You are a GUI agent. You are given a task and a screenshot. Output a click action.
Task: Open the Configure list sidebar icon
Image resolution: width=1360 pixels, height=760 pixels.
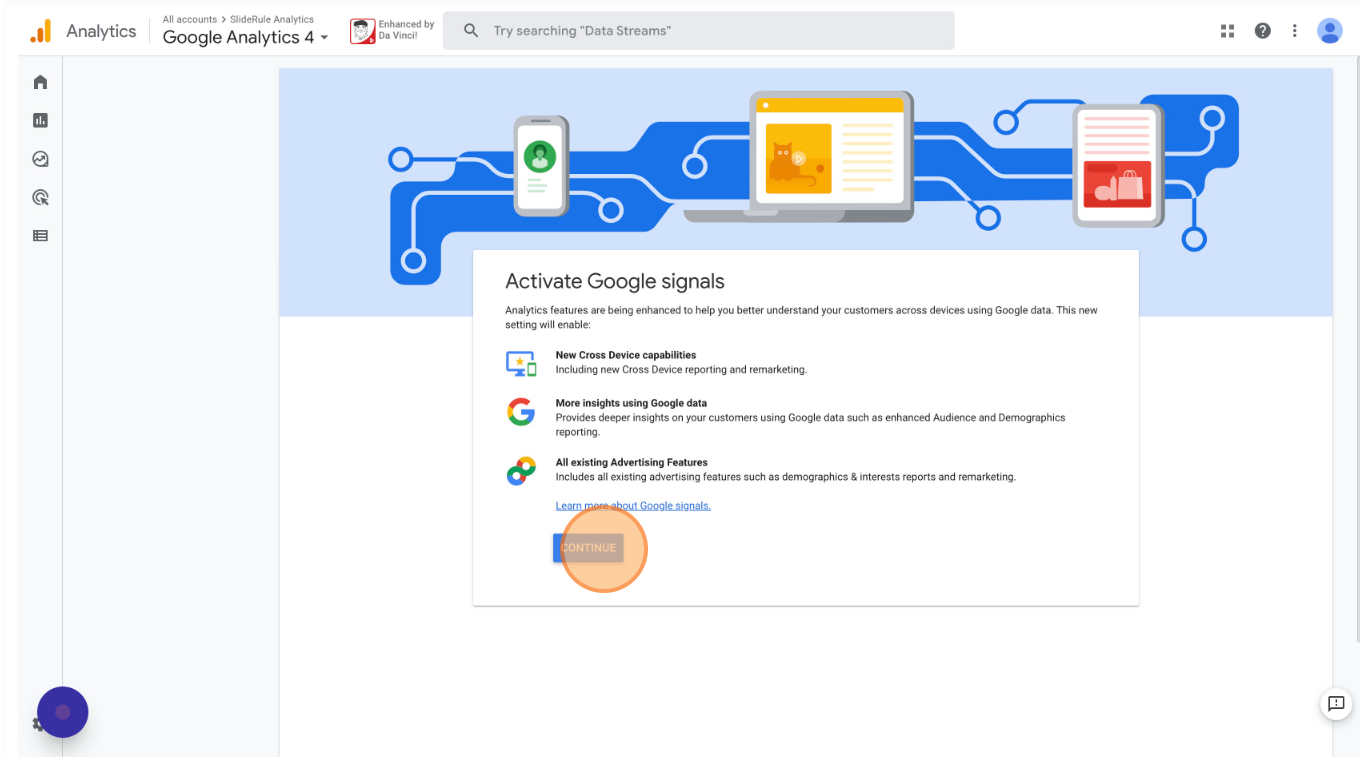tap(40, 236)
